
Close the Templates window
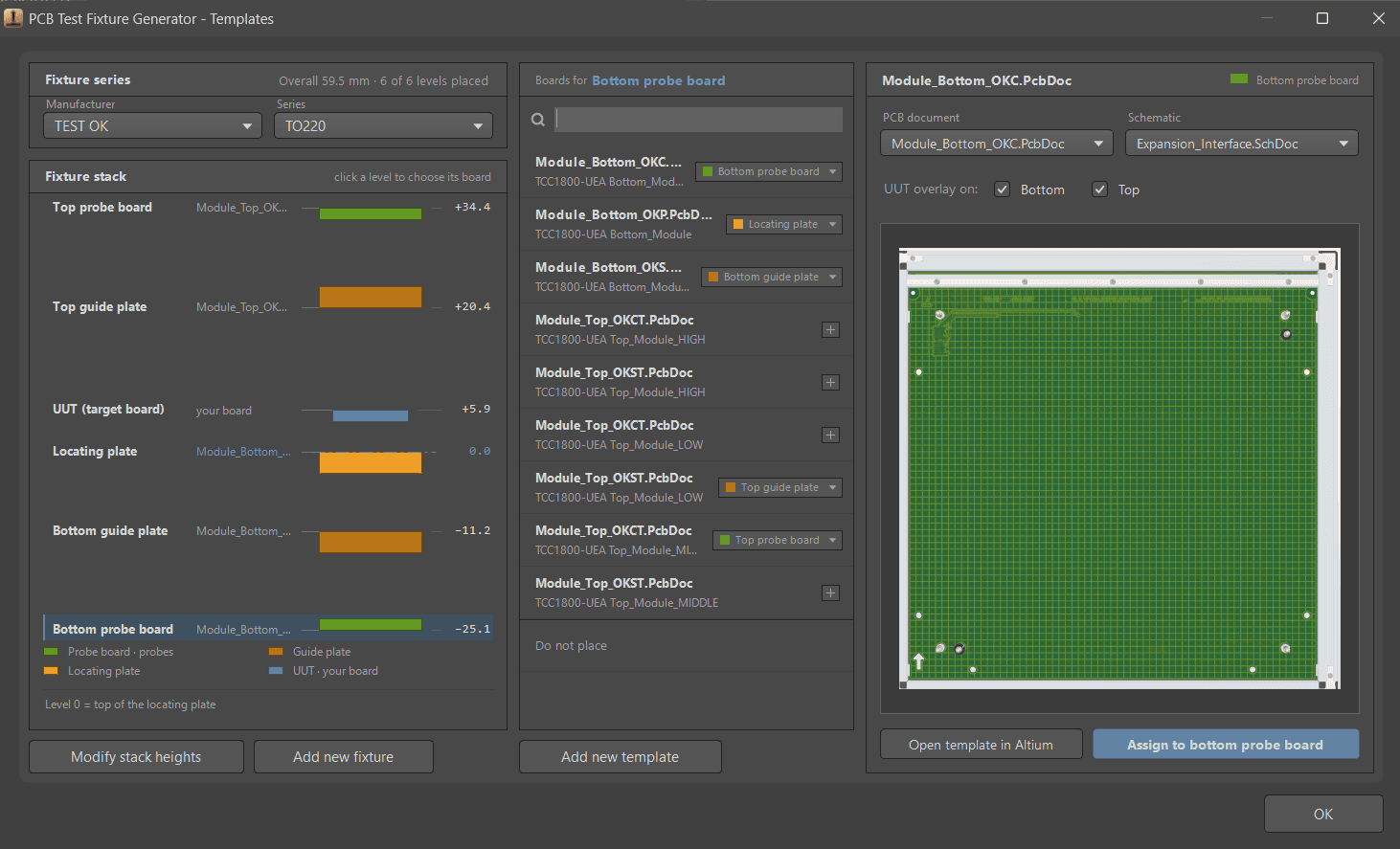(1378, 18)
